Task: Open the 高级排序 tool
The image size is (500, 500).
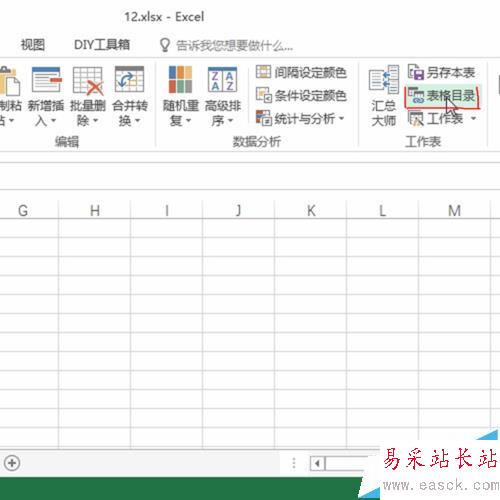Action: click(222, 96)
